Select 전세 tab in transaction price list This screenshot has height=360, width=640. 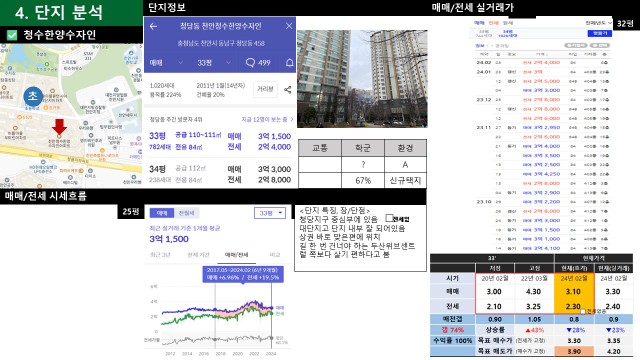[493, 23]
